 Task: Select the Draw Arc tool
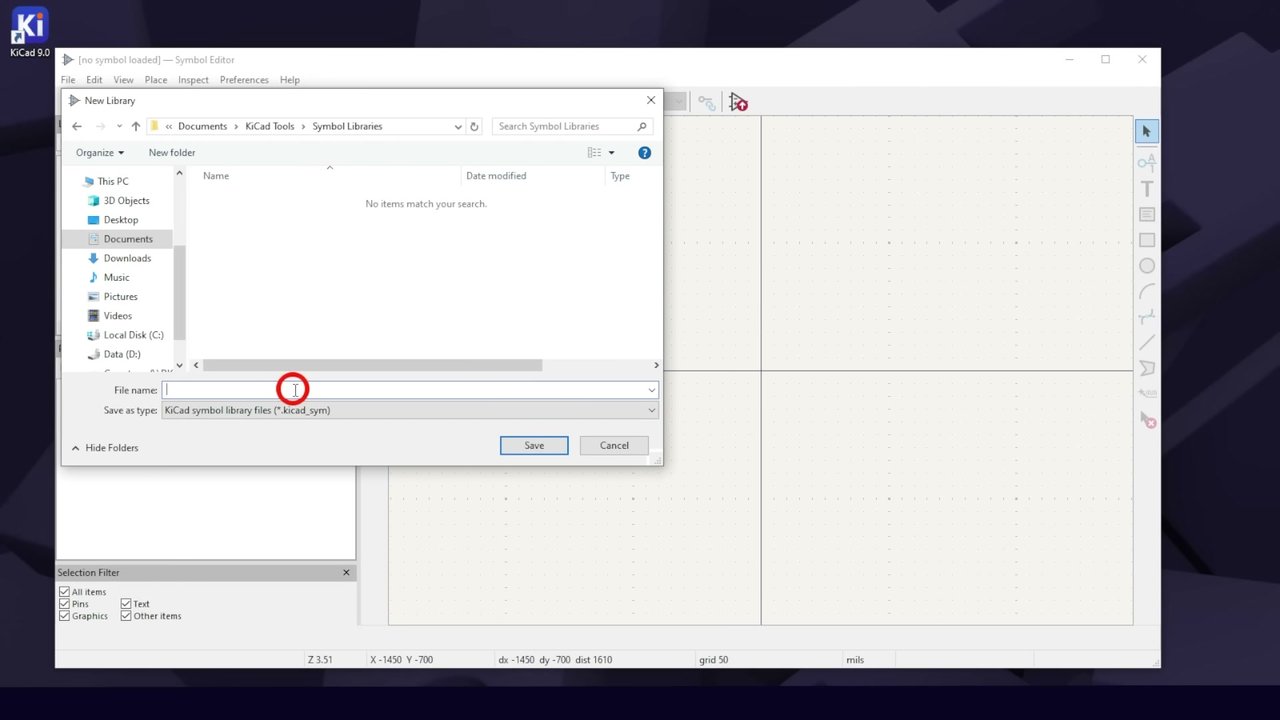pos(1147,292)
